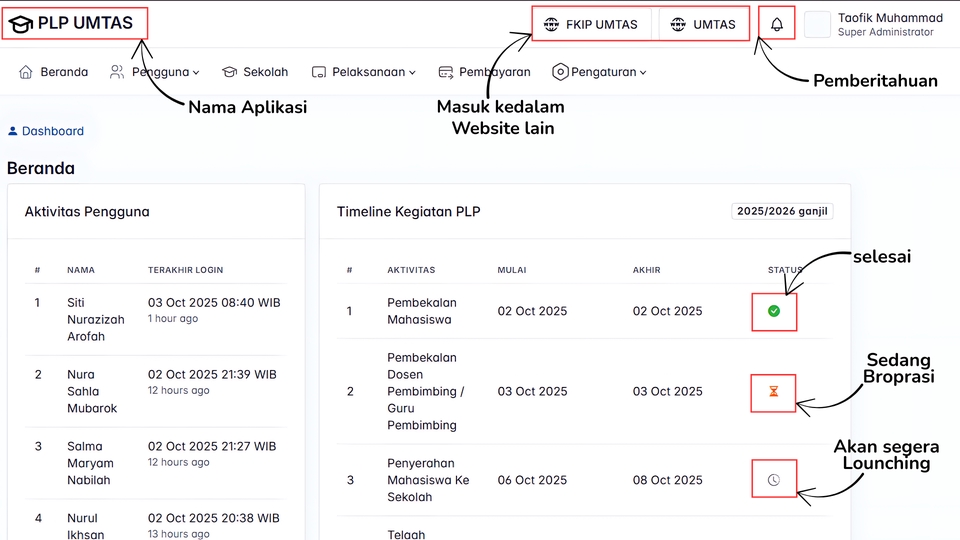Click the '13 hours ago' label

click(178, 534)
